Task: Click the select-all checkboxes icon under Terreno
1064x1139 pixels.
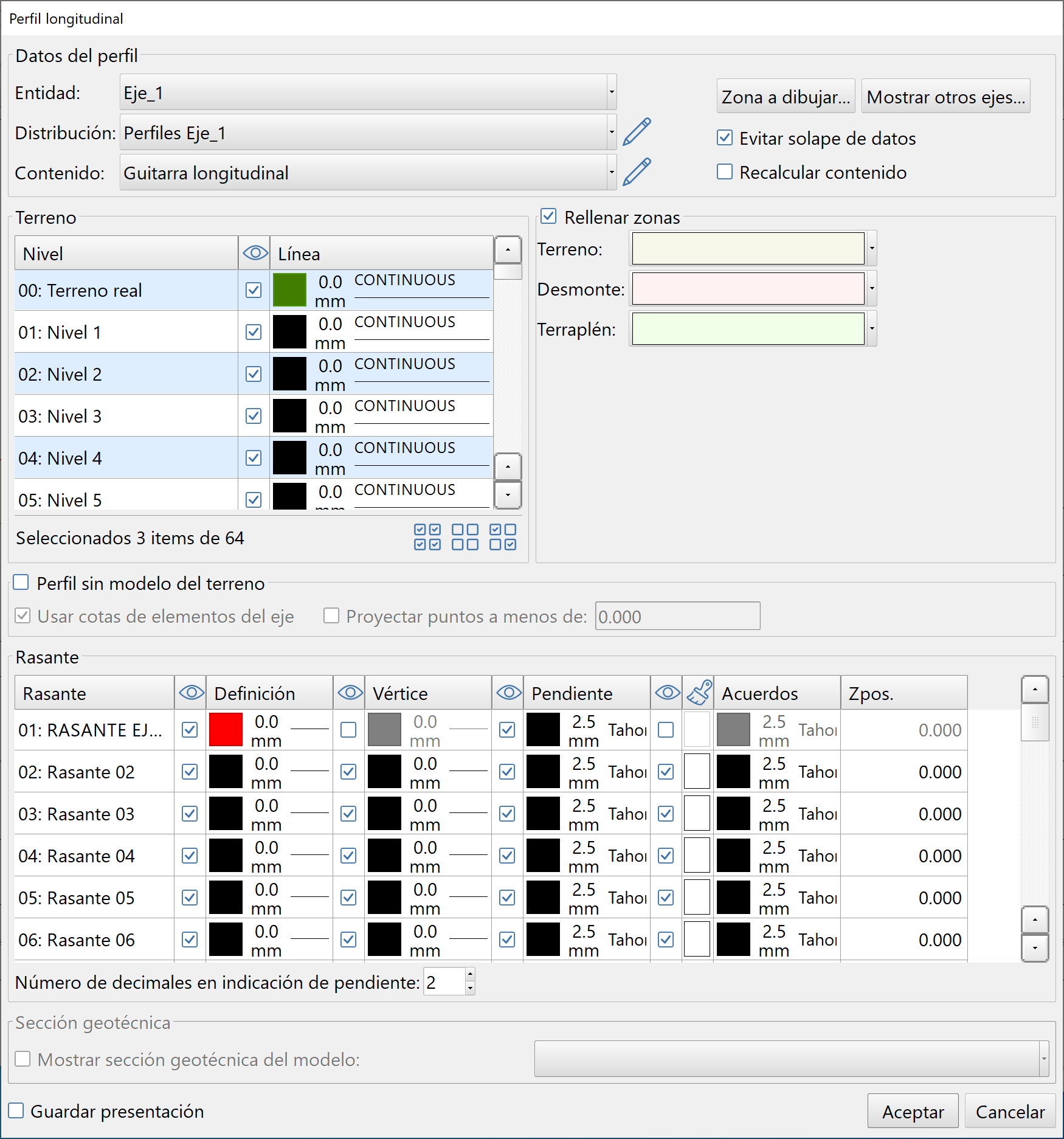Action: 427,537
